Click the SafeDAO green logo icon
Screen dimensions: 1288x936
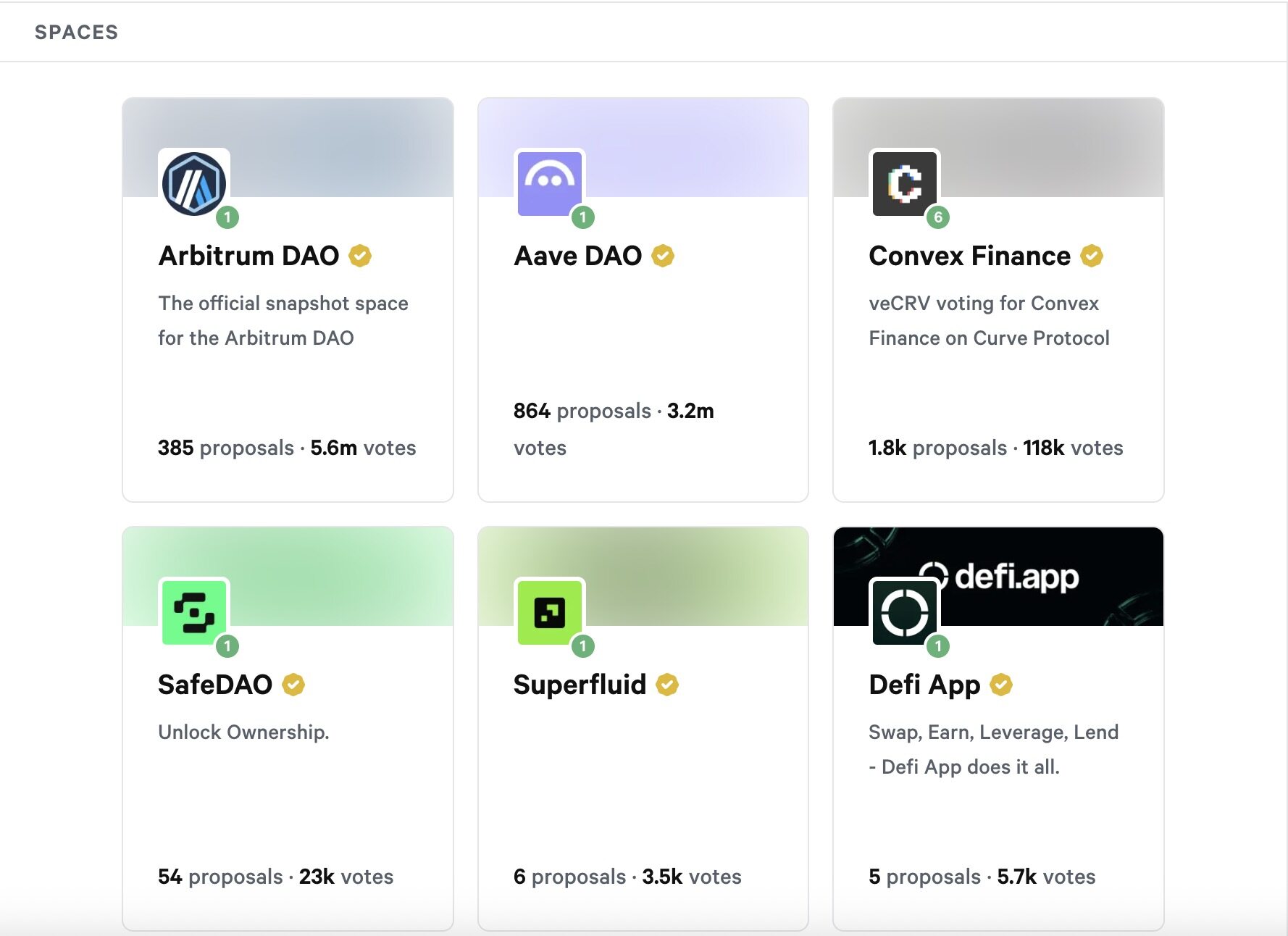(194, 613)
